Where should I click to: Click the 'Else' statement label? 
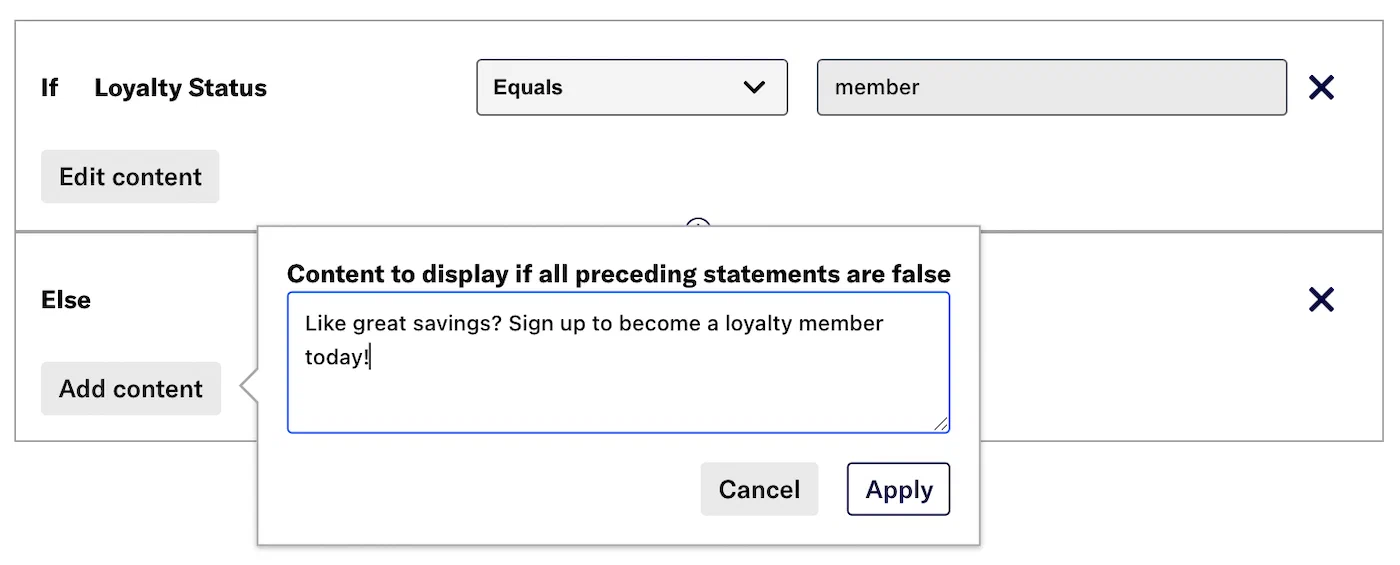click(66, 300)
